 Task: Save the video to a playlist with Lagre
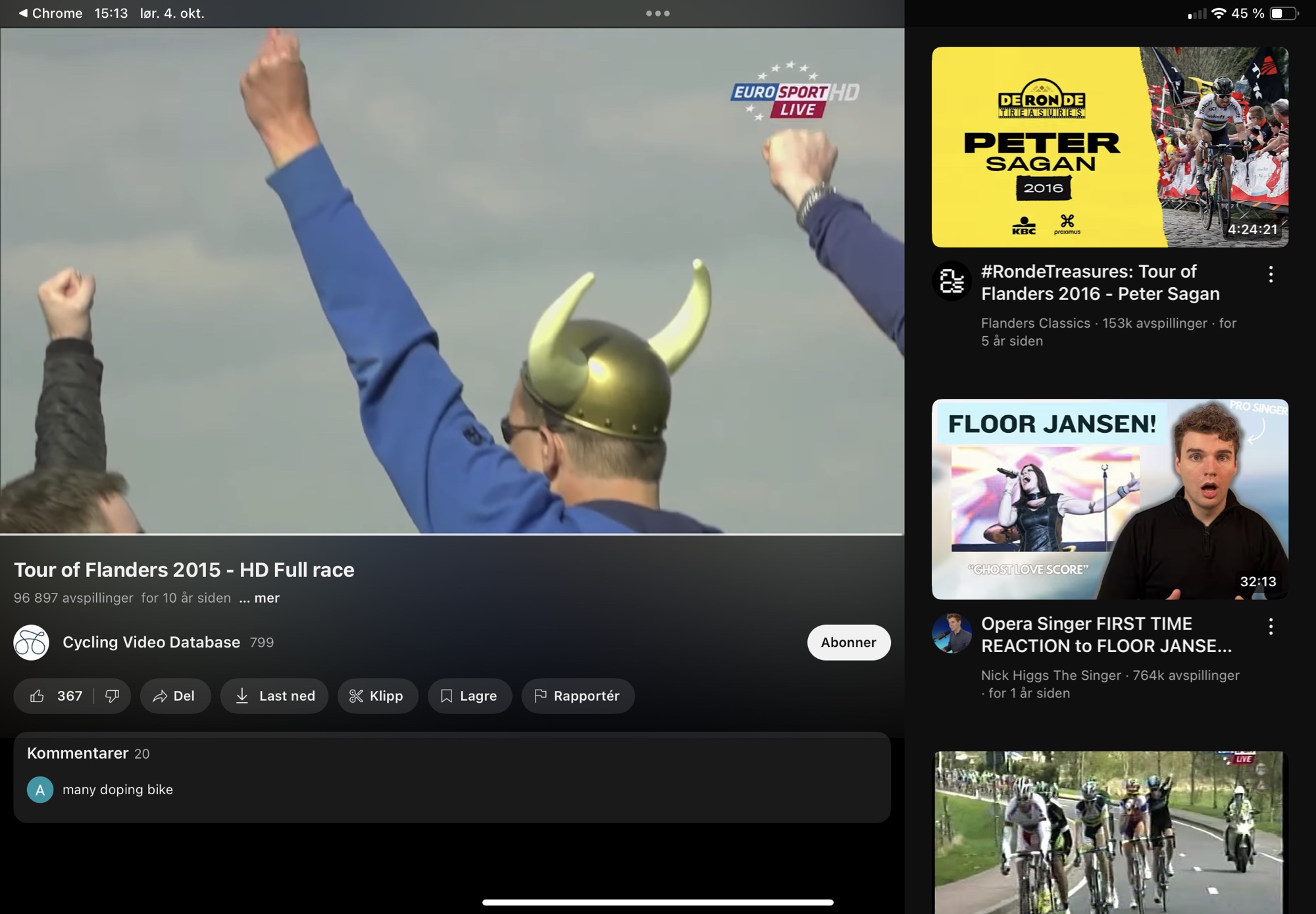[469, 696]
